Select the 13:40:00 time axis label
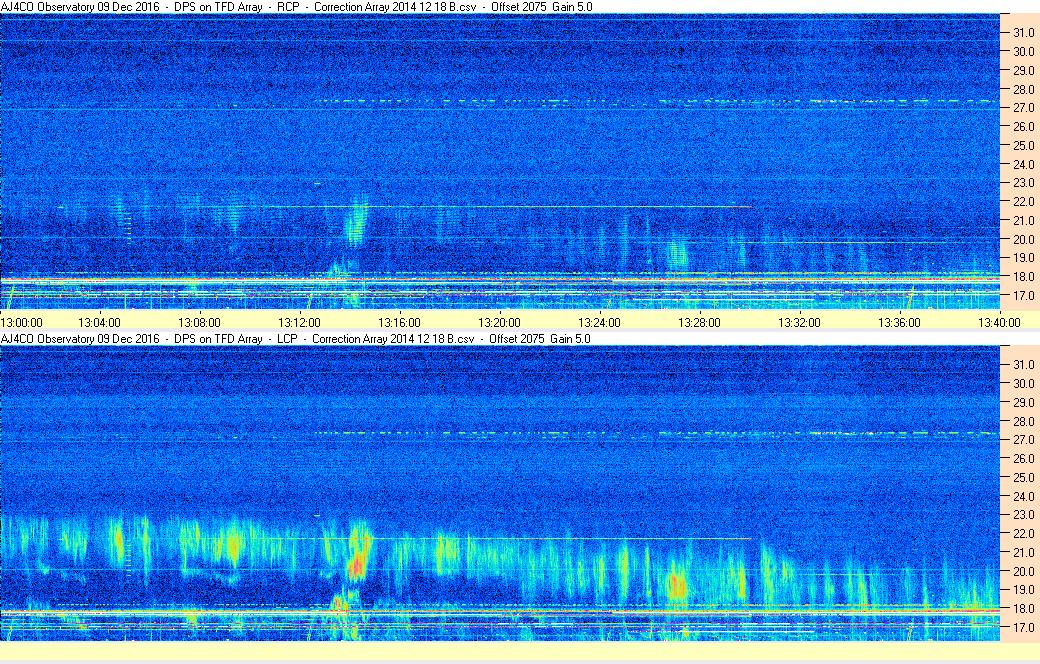 [1000, 323]
